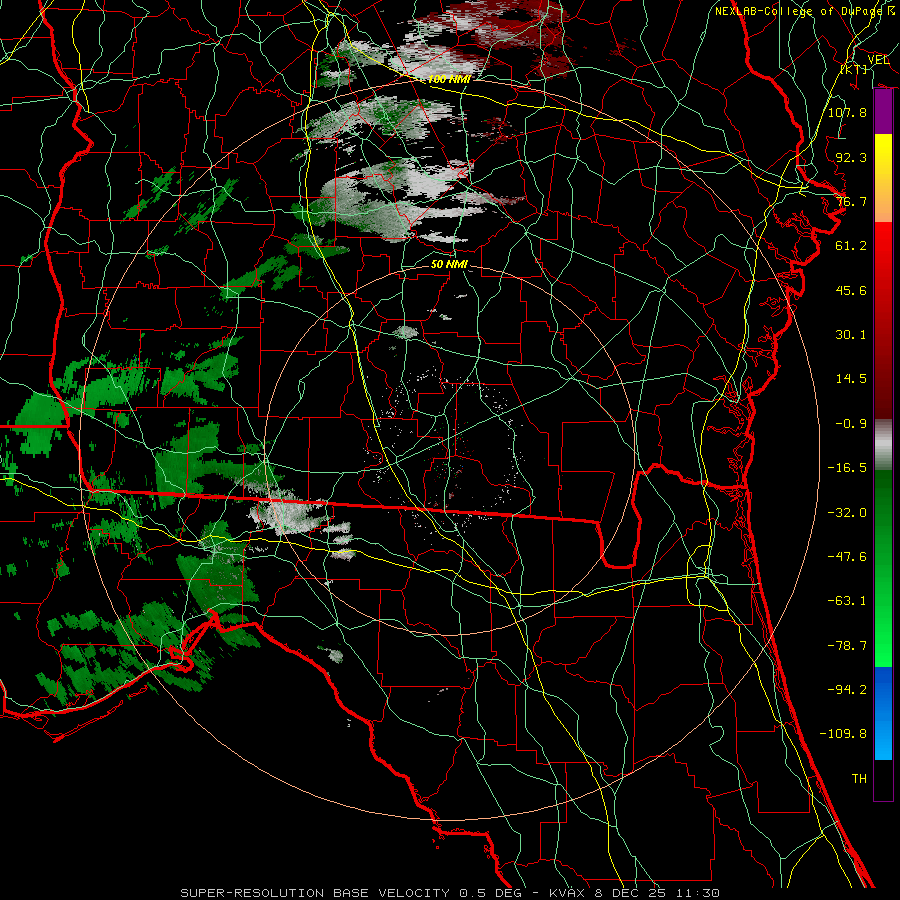Click the purple segment of the color bar
This screenshot has height=900, width=900.
point(883,112)
